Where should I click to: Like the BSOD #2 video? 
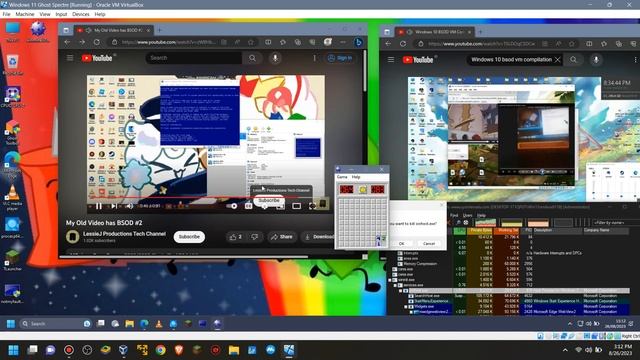pos(236,237)
